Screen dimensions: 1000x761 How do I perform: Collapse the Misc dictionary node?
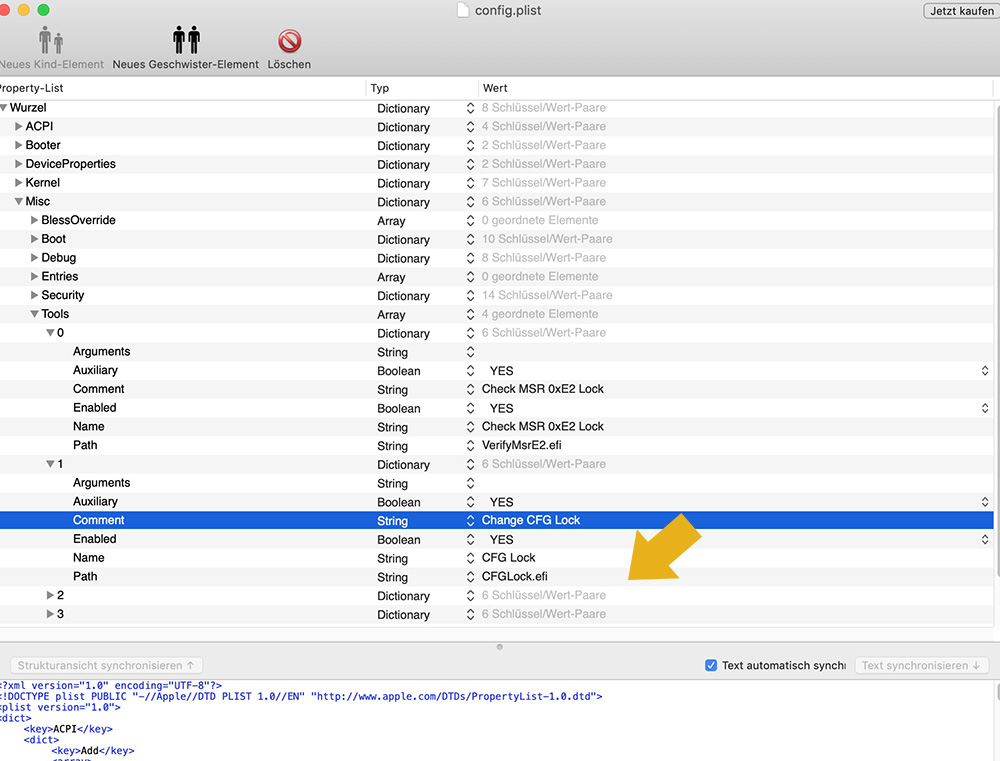coord(18,202)
